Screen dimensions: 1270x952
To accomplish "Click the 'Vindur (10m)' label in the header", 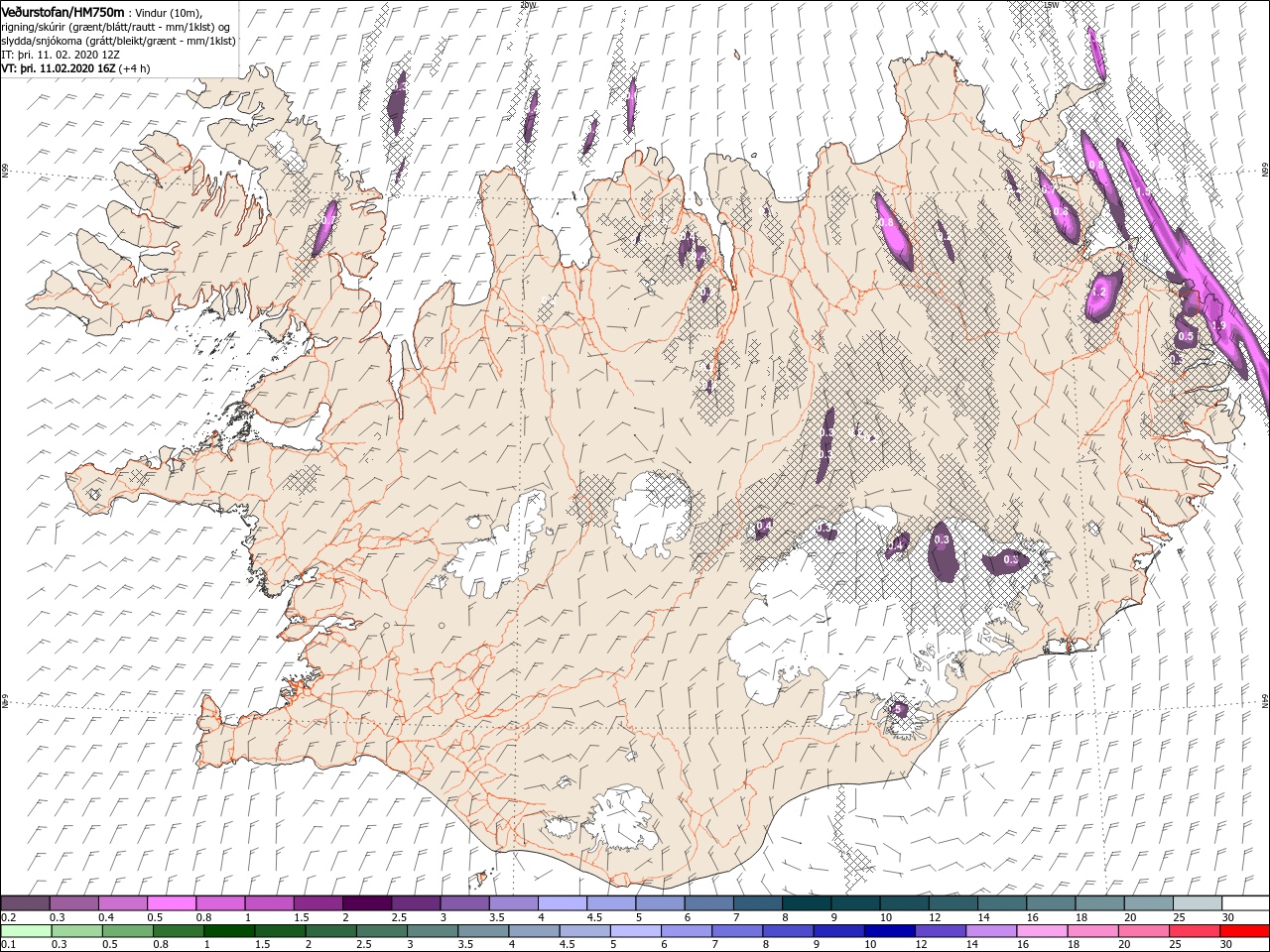I will coord(168,13).
